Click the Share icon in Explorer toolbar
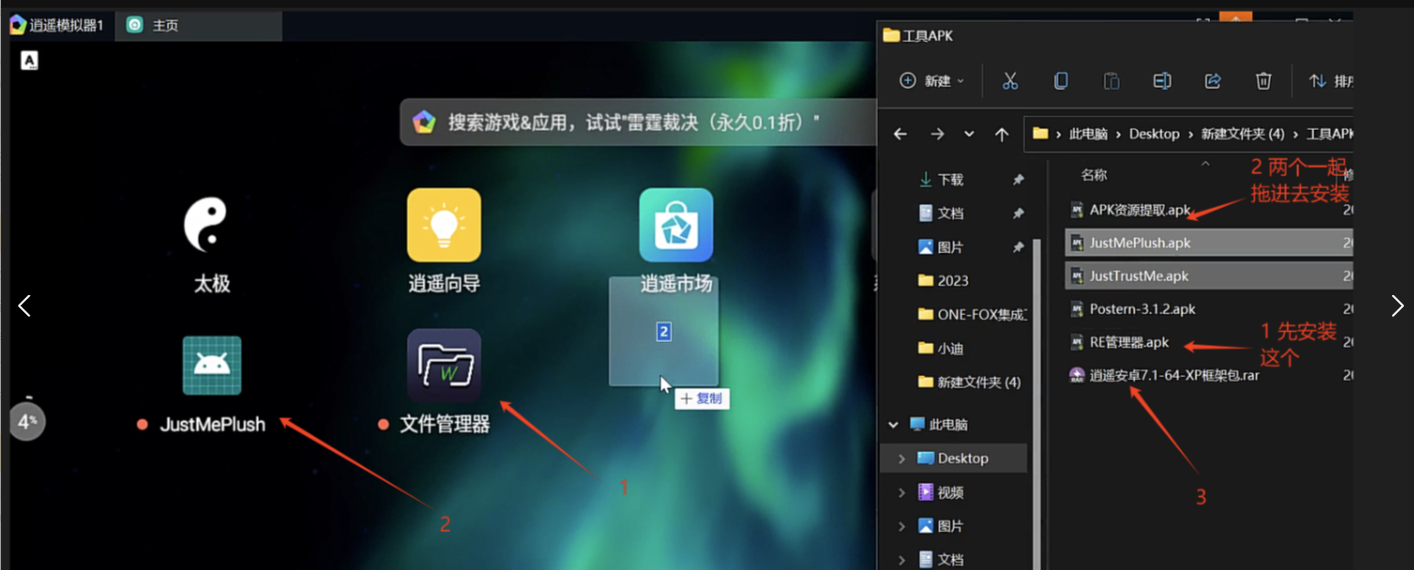Screen dimensions: 1414x570 tap(1213, 81)
